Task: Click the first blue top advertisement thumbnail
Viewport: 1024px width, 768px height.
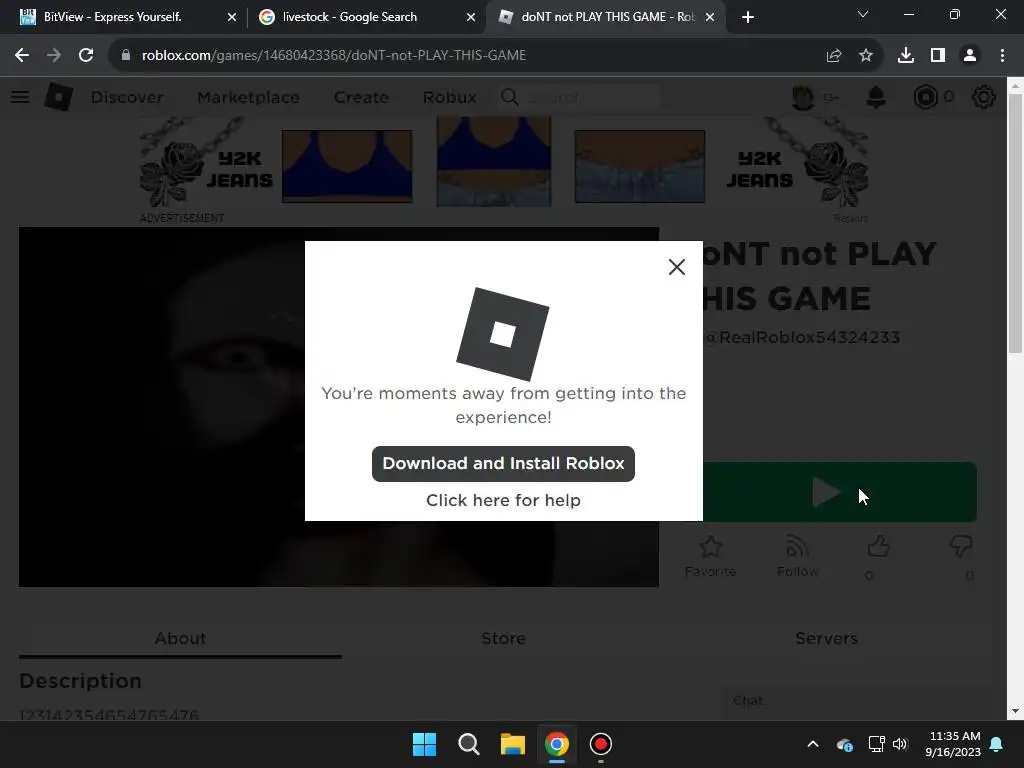Action: coord(347,166)
